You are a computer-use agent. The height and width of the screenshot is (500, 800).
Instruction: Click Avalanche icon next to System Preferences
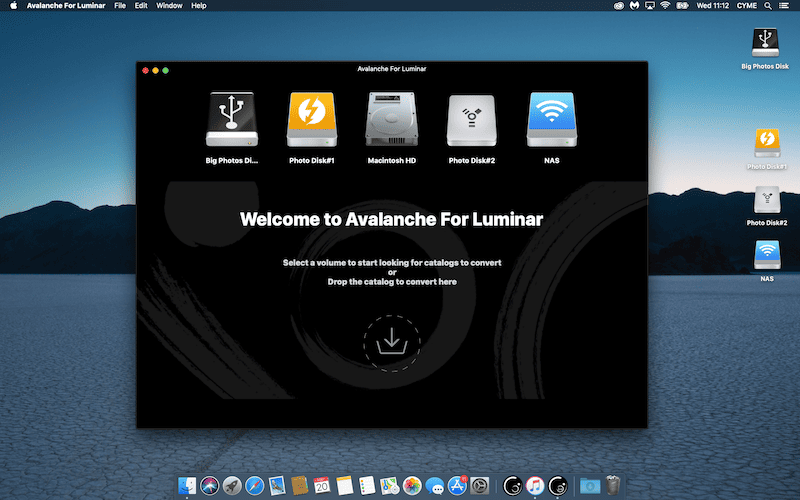point(512,485)
